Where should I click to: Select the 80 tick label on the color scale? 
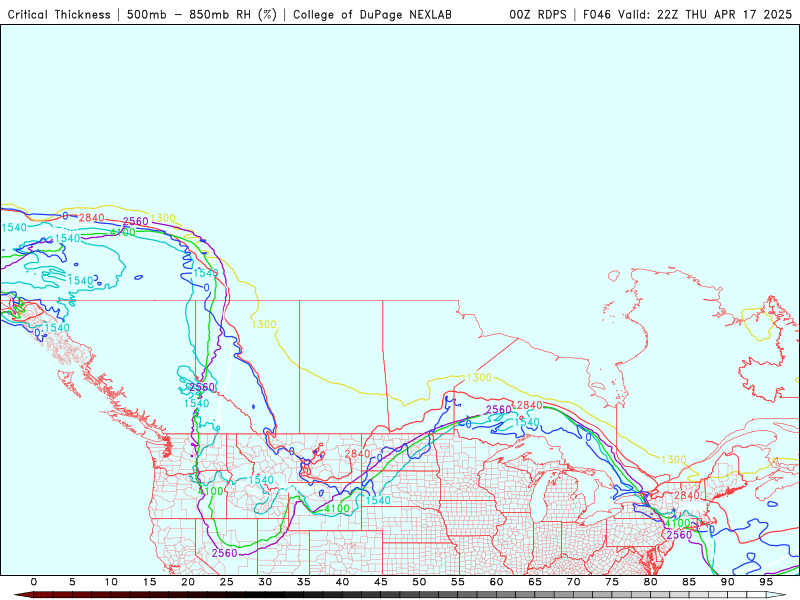[x=651, y=582]
